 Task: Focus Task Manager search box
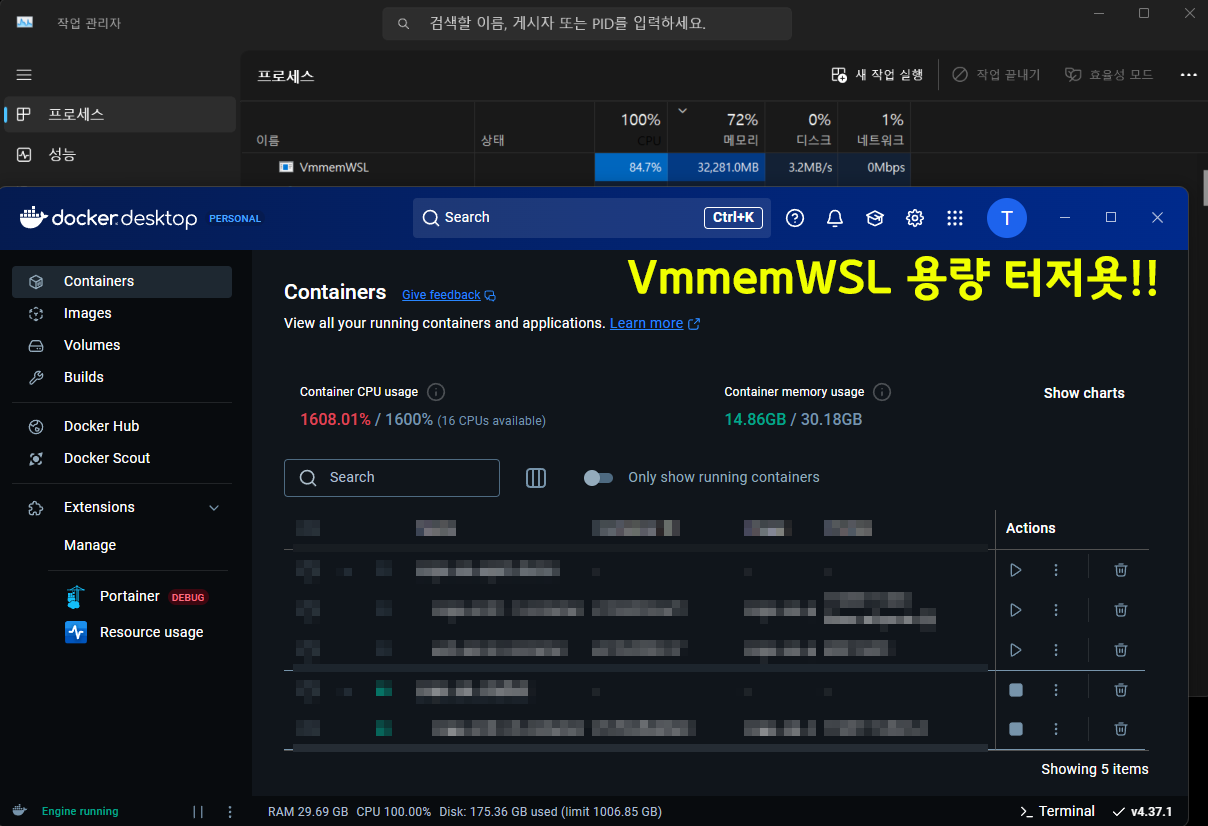(x=587, y=23)
